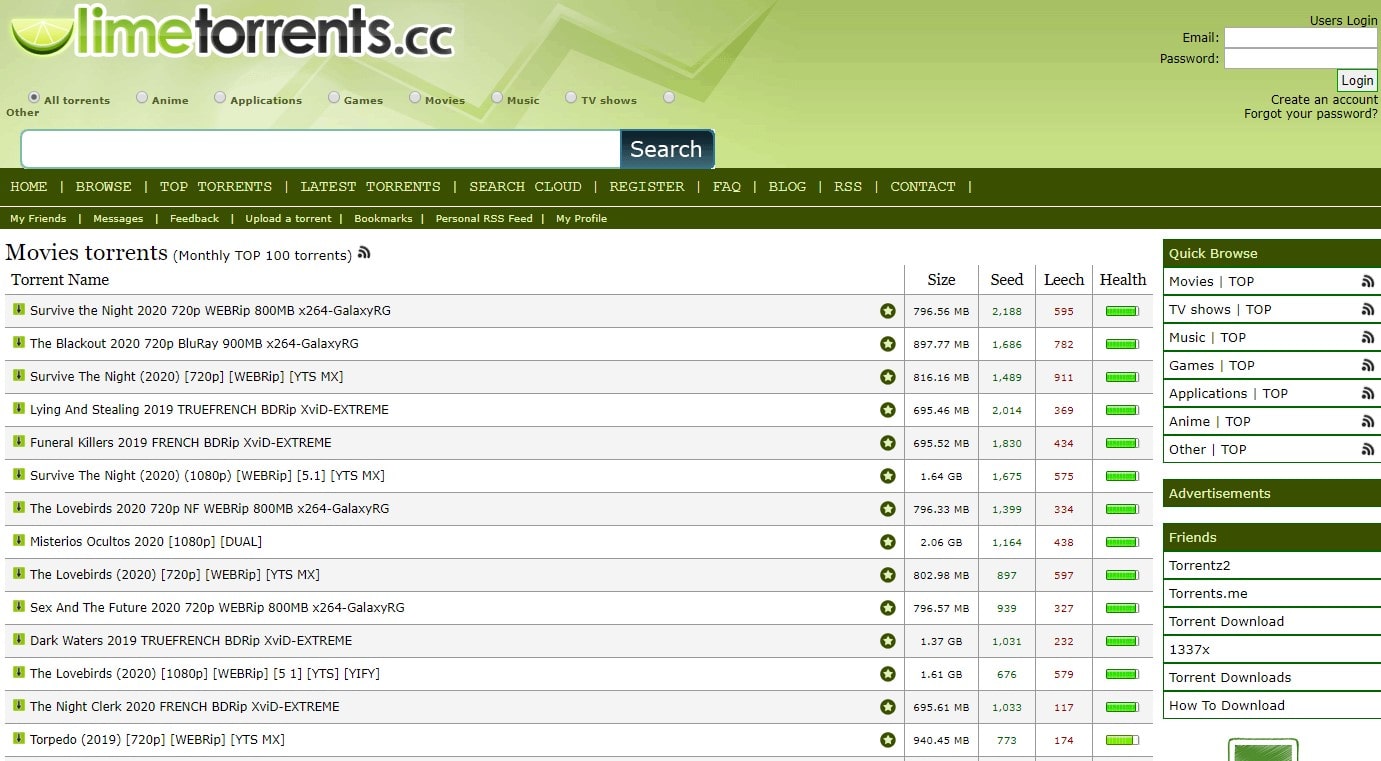Click bookmark star on The Blackout 2020 row
1381x761 pixels.
(887, 344)
